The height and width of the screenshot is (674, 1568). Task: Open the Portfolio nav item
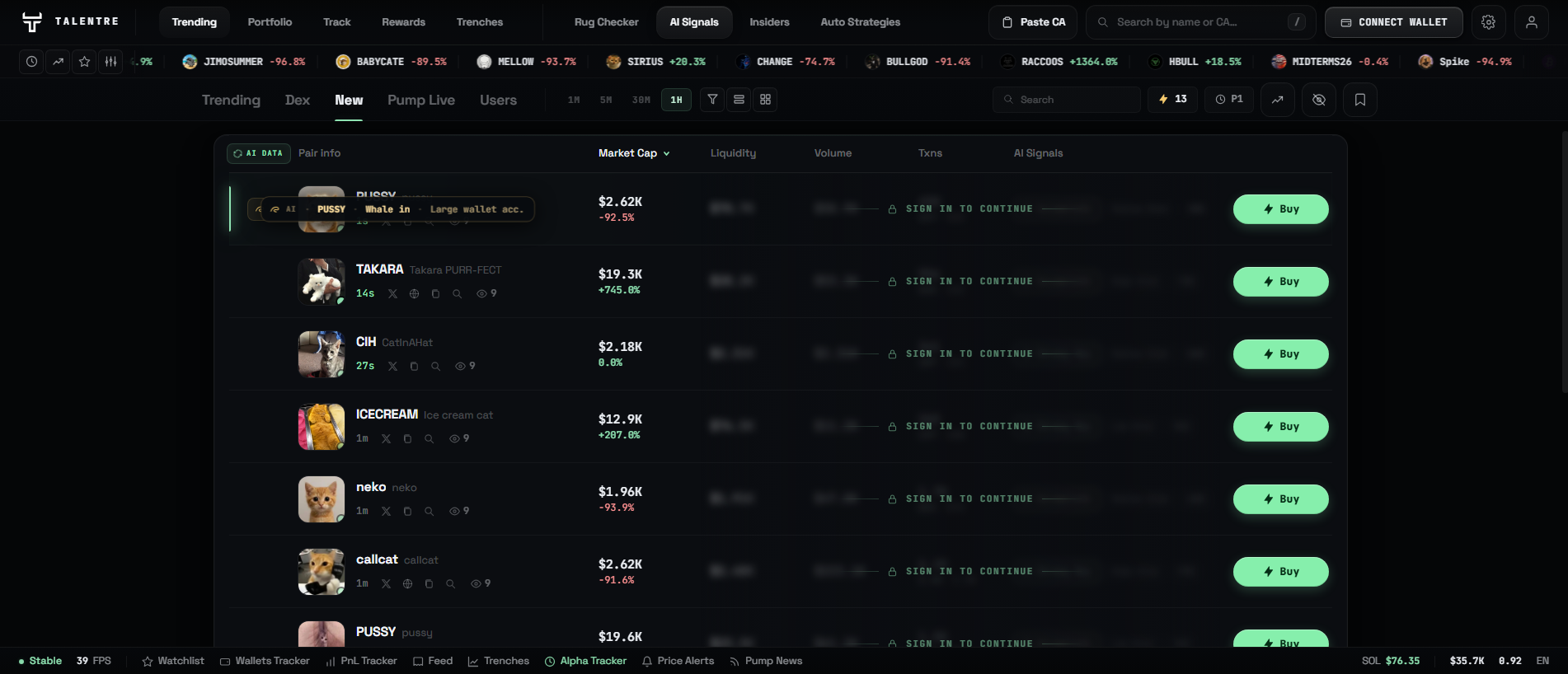(270, 22)
